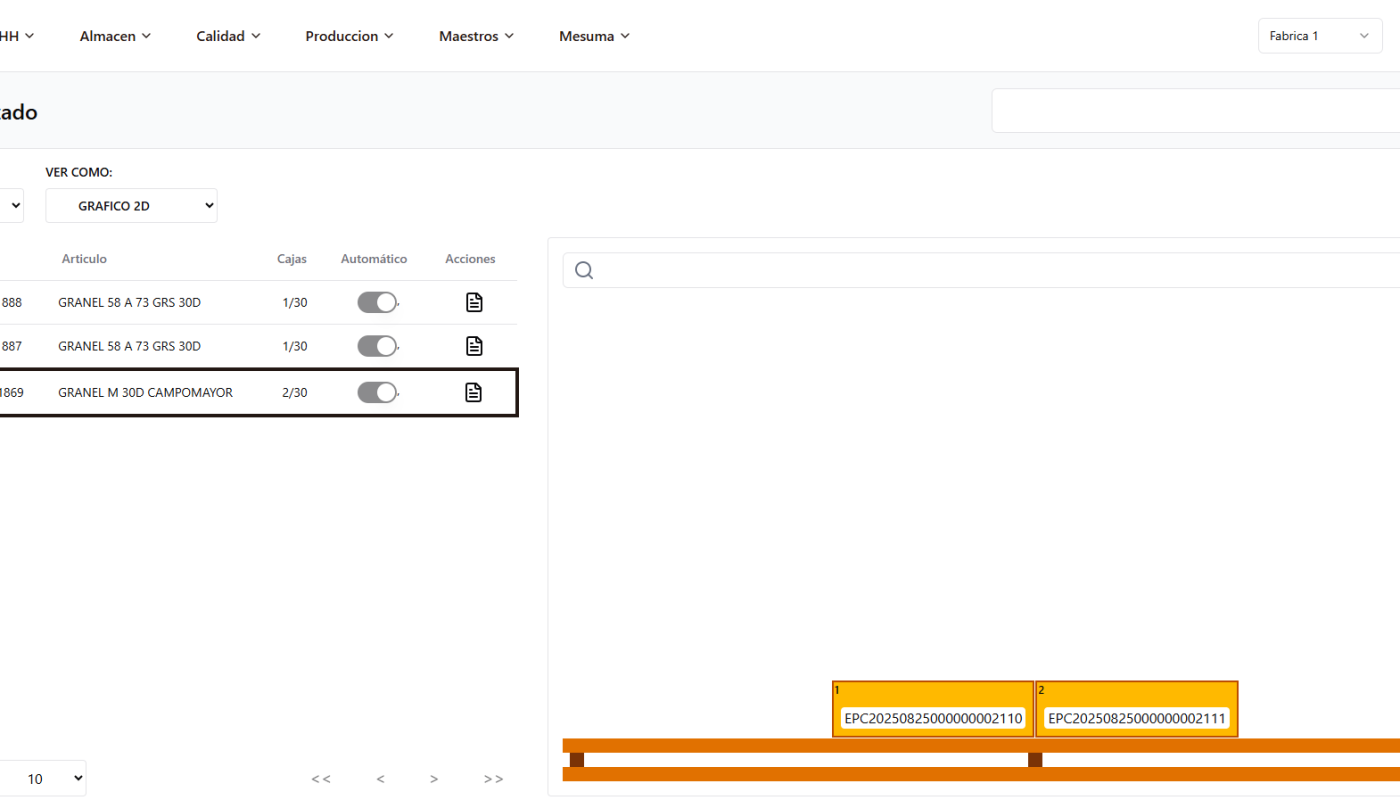Open the Produccion menu
The width and height of the screenshot is (1400, 800).
tap(349, 36)
